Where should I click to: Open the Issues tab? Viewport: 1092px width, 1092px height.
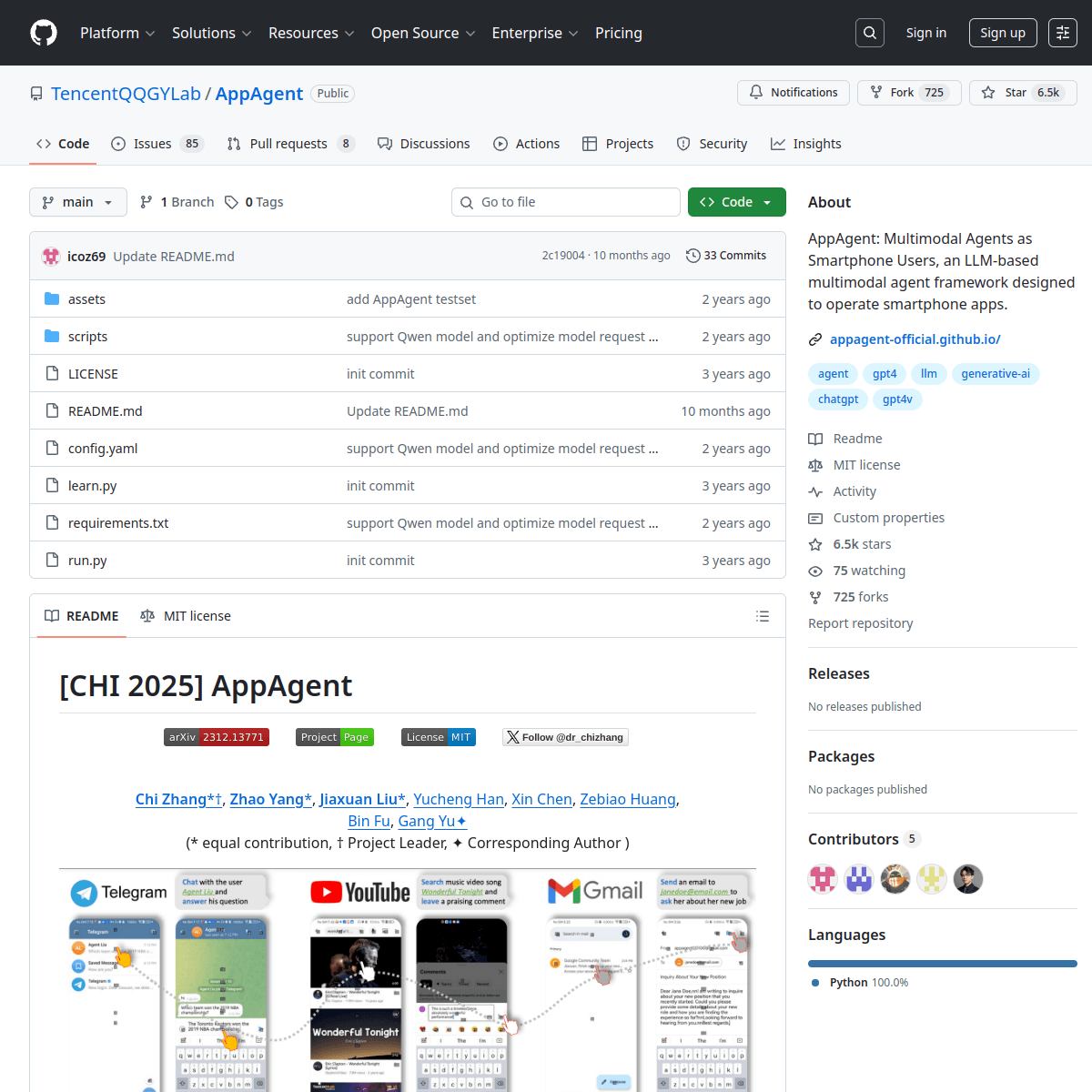coord(157,144)
